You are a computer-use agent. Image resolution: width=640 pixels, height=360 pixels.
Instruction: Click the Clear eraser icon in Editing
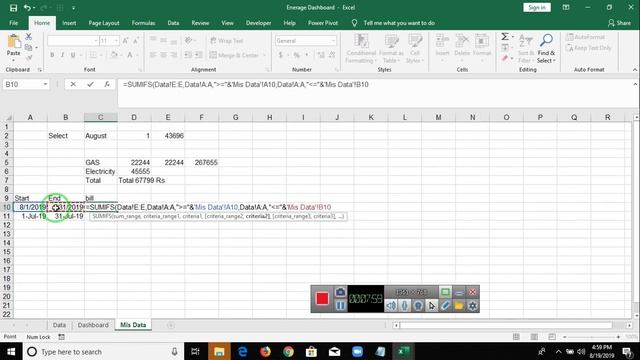click(505, 58)
